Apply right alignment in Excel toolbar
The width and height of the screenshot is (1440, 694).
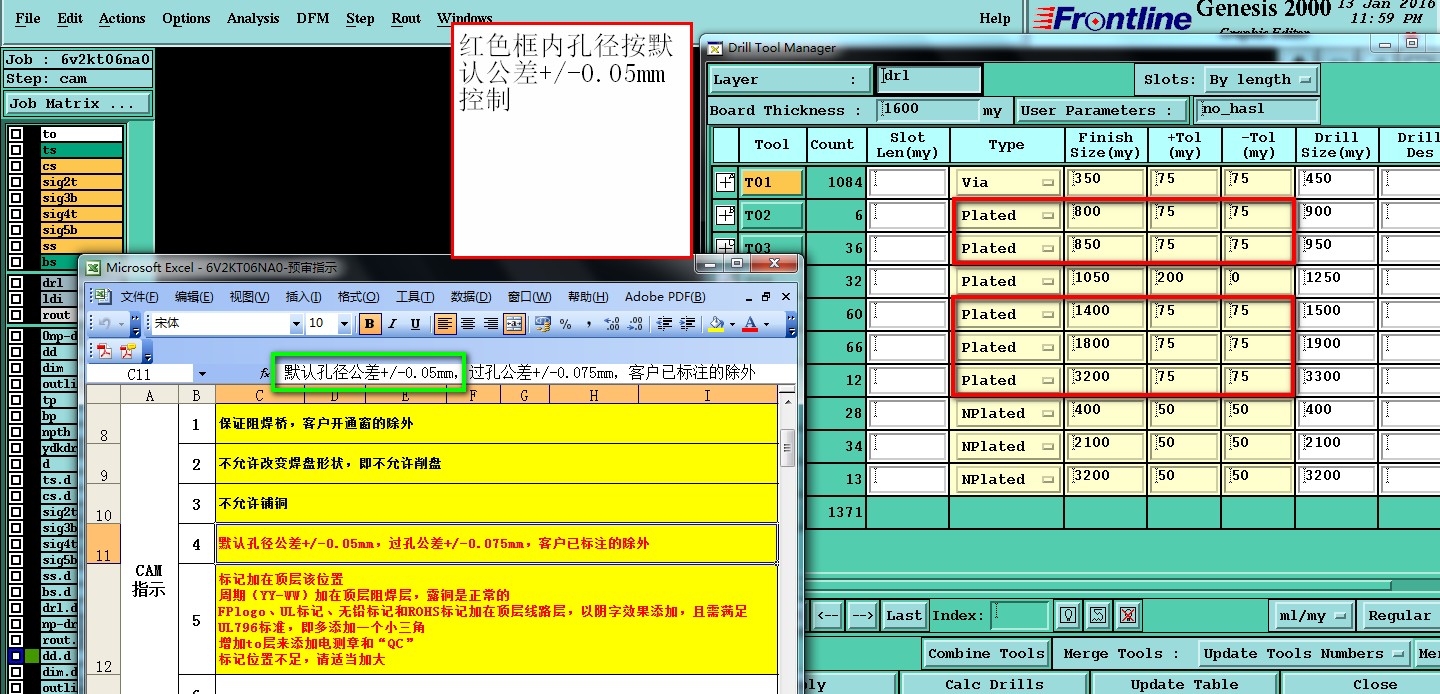point(491,324)
